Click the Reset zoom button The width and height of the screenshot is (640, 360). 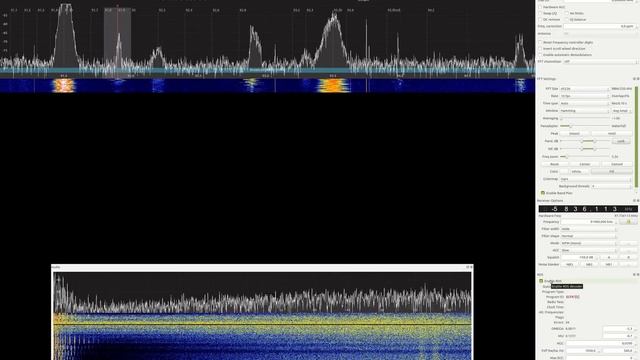tap(554, 164)
